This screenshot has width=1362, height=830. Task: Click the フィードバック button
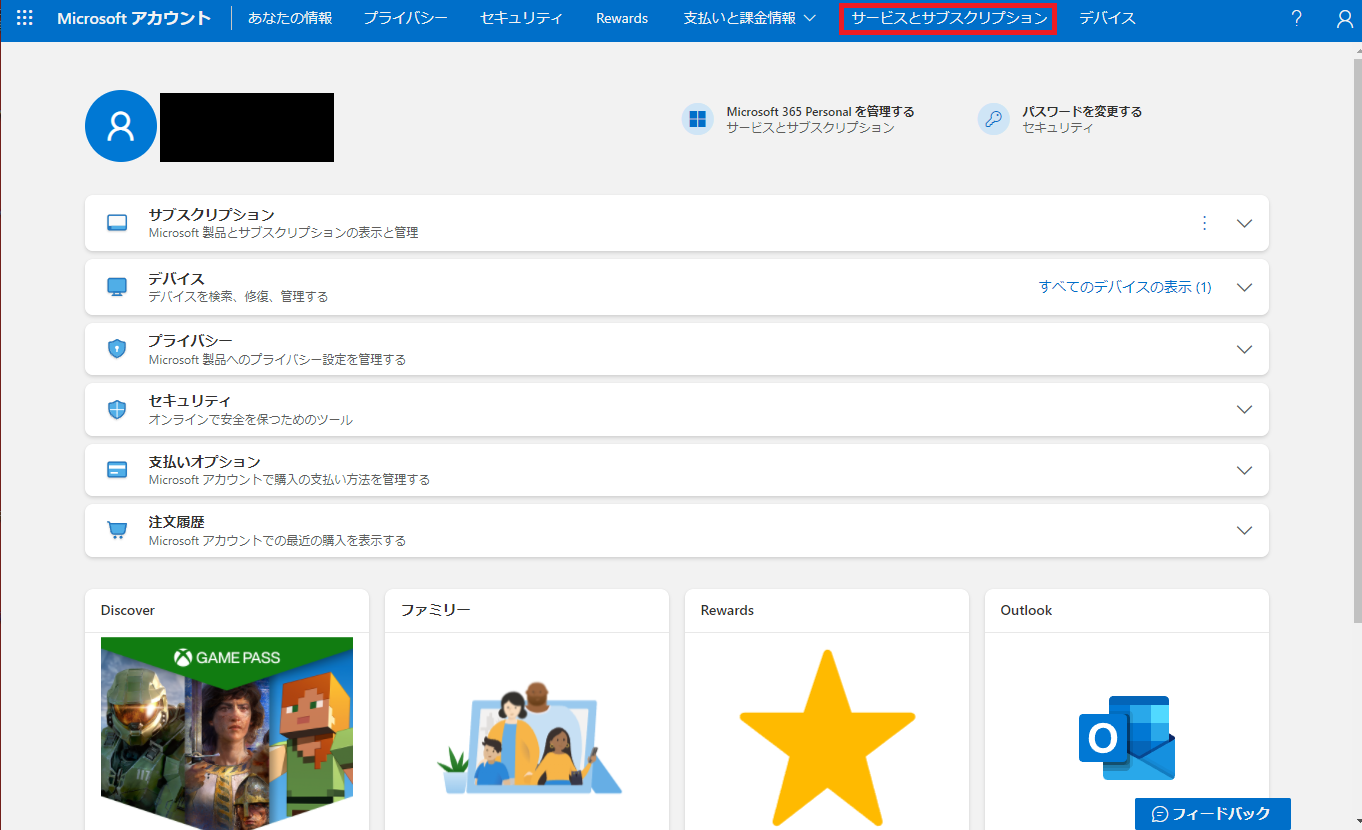pos(1212,813)
